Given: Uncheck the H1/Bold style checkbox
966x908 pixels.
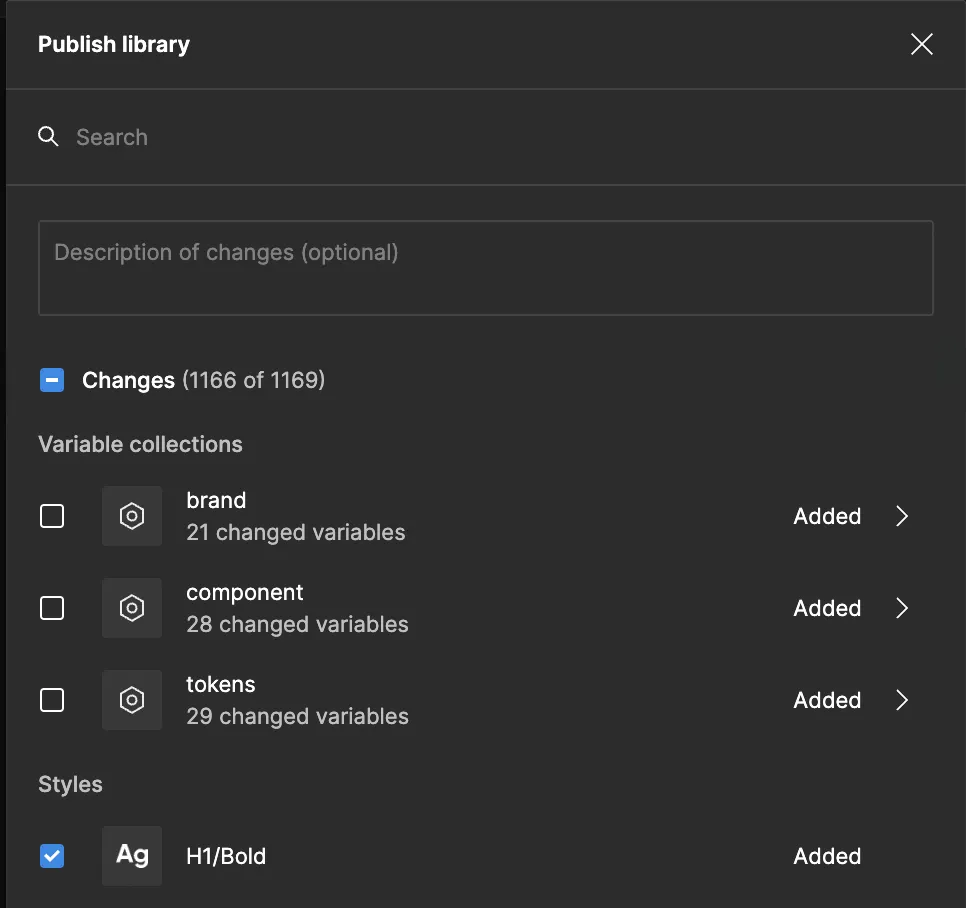Looking at the screenshot, I should click(52, 856).
